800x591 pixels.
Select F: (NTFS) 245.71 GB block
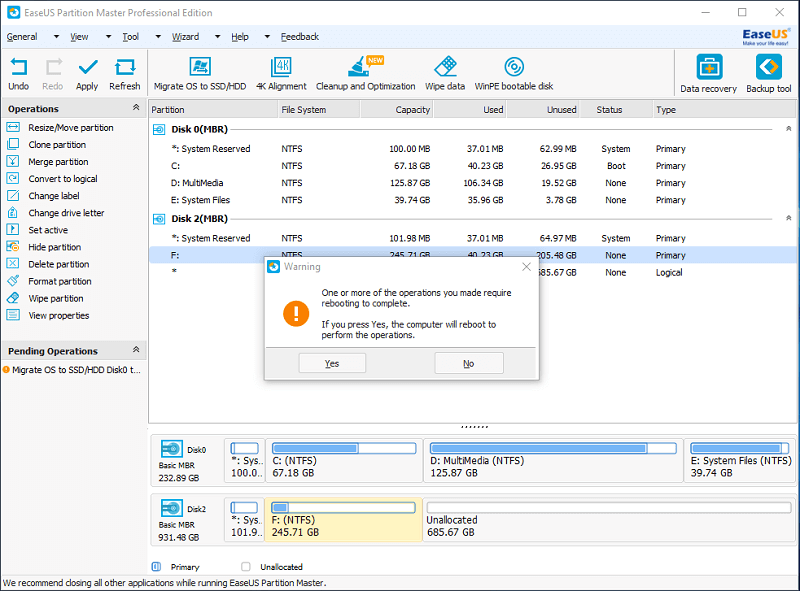344,520
